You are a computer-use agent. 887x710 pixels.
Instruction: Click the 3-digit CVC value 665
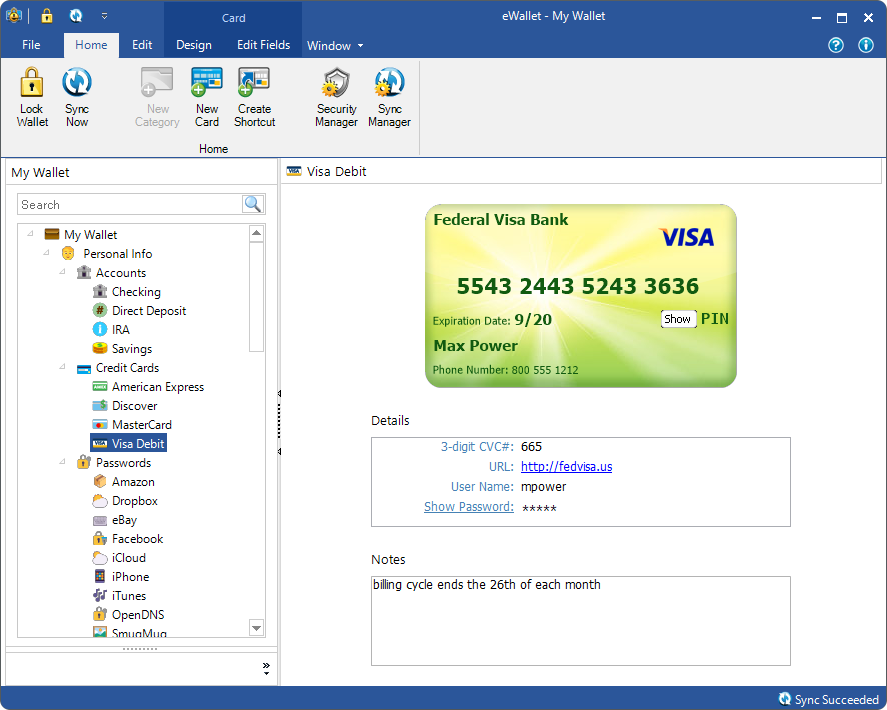[531, 446]
